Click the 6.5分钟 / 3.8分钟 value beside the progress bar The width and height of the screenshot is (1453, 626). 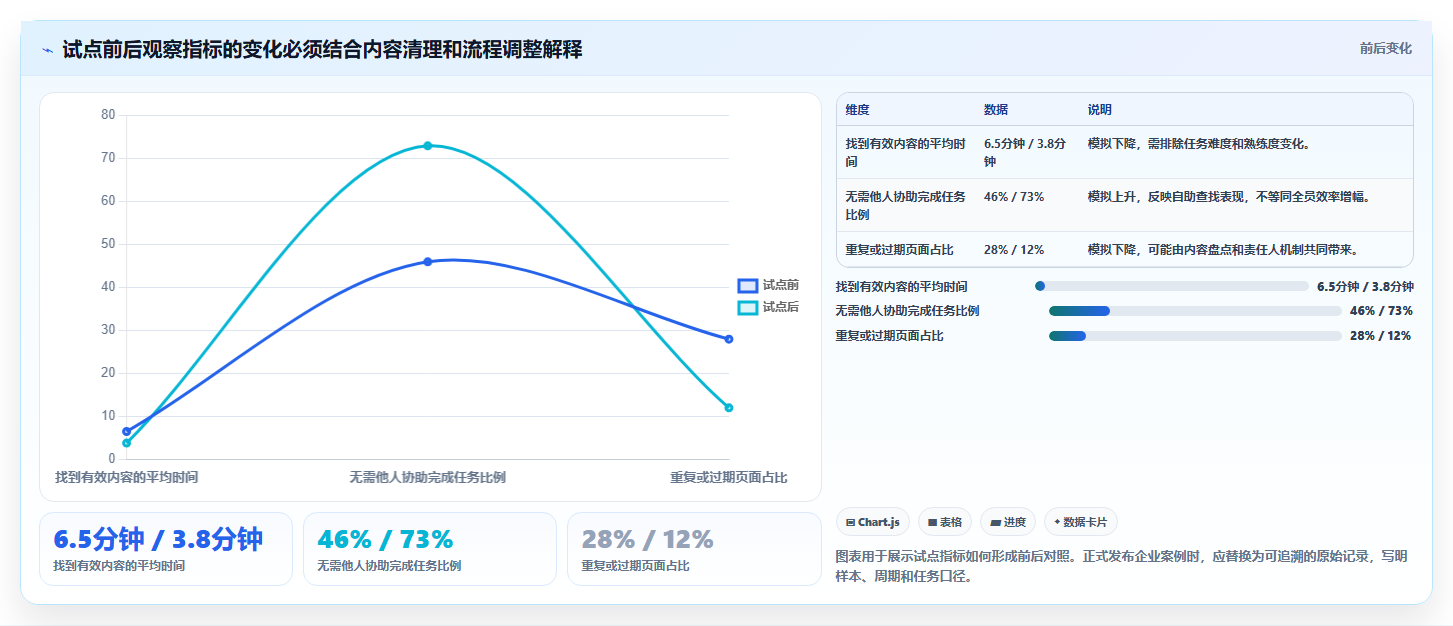point(1365,286)
